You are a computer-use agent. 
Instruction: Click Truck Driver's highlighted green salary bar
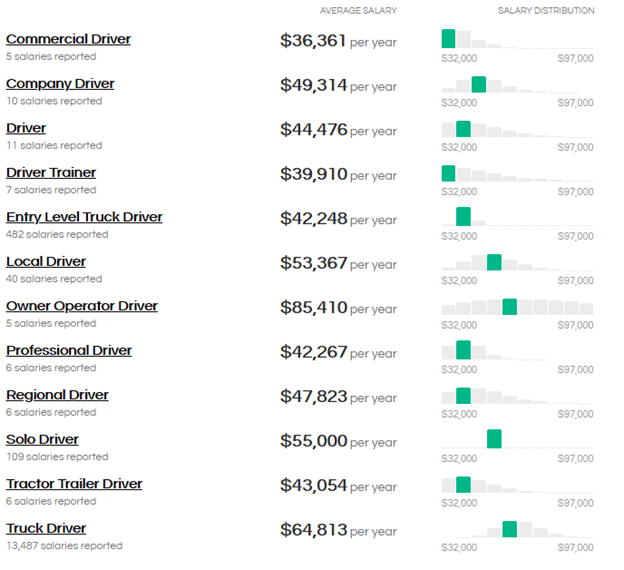pyautogui.click(x=509, y=528)
